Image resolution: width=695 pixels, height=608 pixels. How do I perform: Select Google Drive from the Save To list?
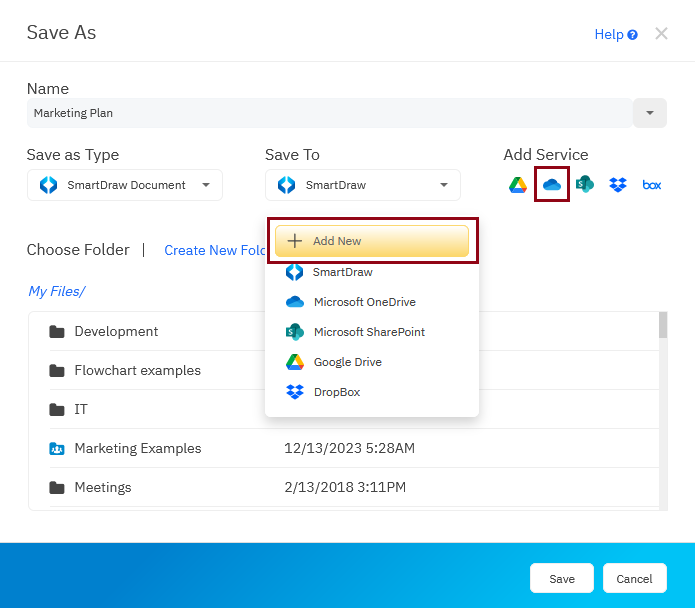347,362
